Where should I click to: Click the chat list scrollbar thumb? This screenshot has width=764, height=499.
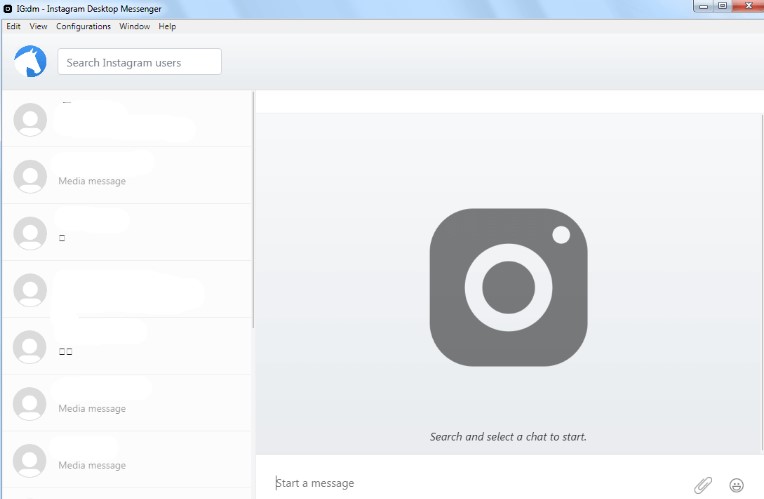253,210
